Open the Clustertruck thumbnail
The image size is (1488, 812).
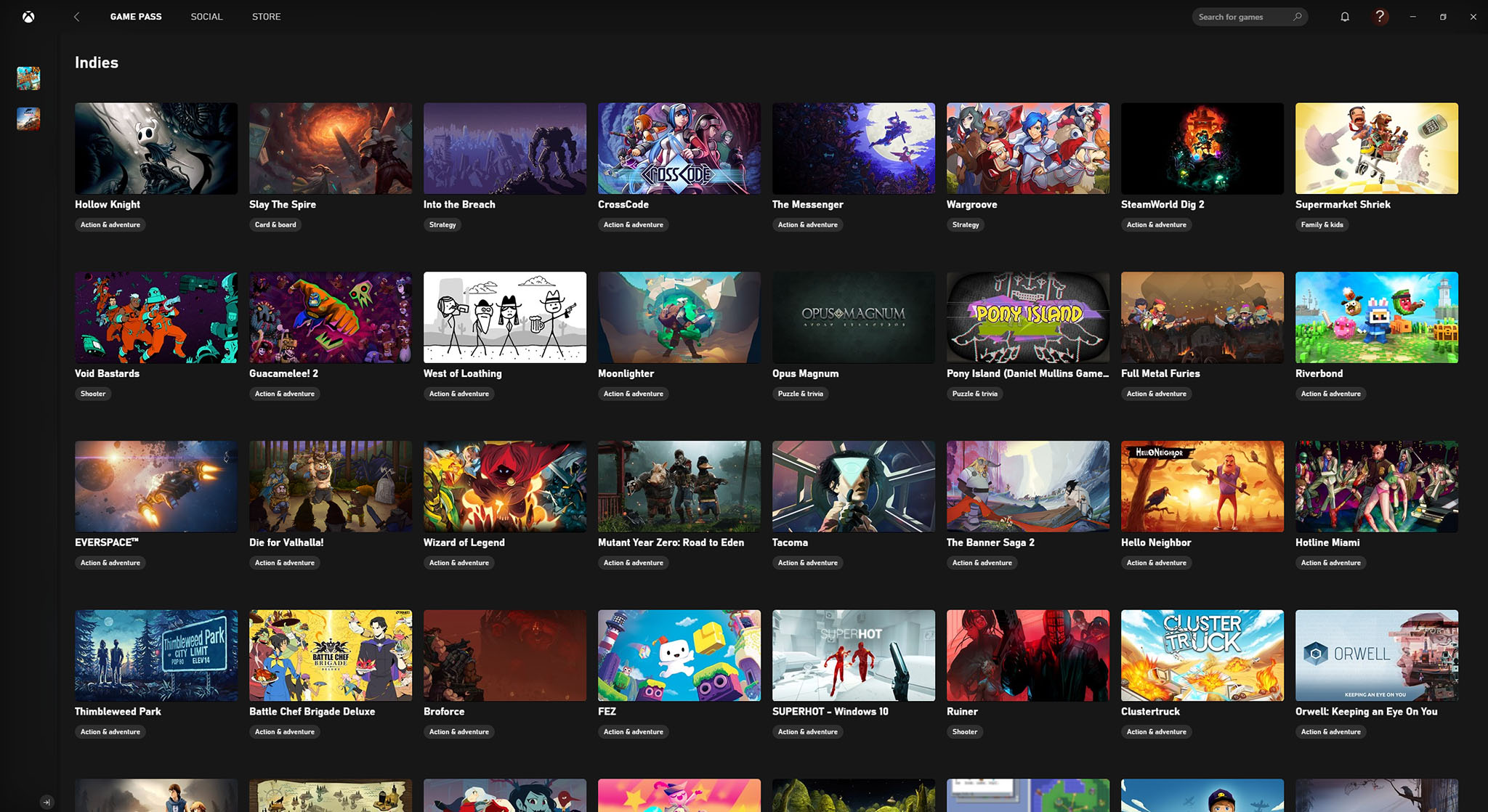coord(1202,656)
